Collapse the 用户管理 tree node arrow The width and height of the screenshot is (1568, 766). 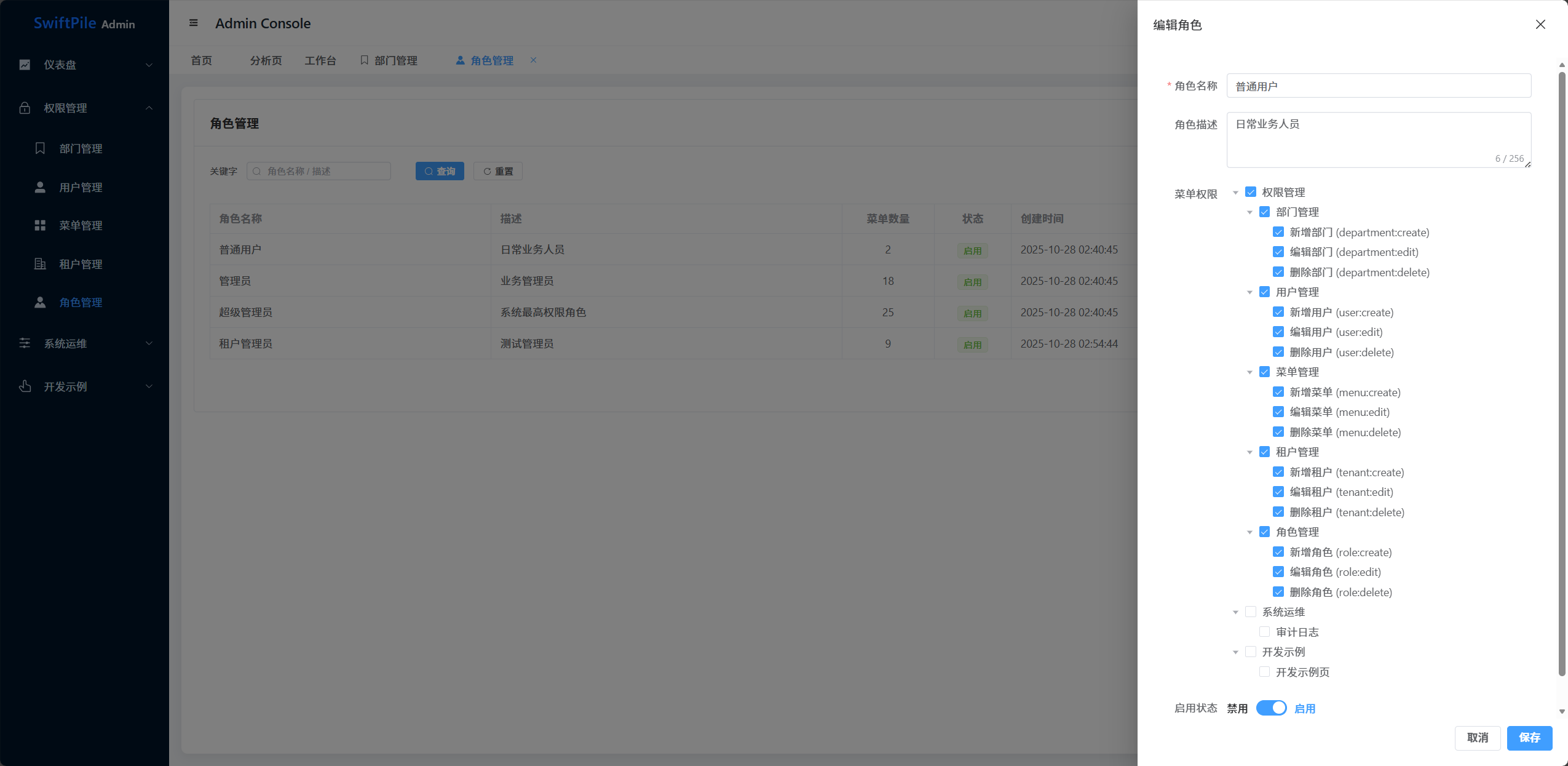(x=1249, y=292)
